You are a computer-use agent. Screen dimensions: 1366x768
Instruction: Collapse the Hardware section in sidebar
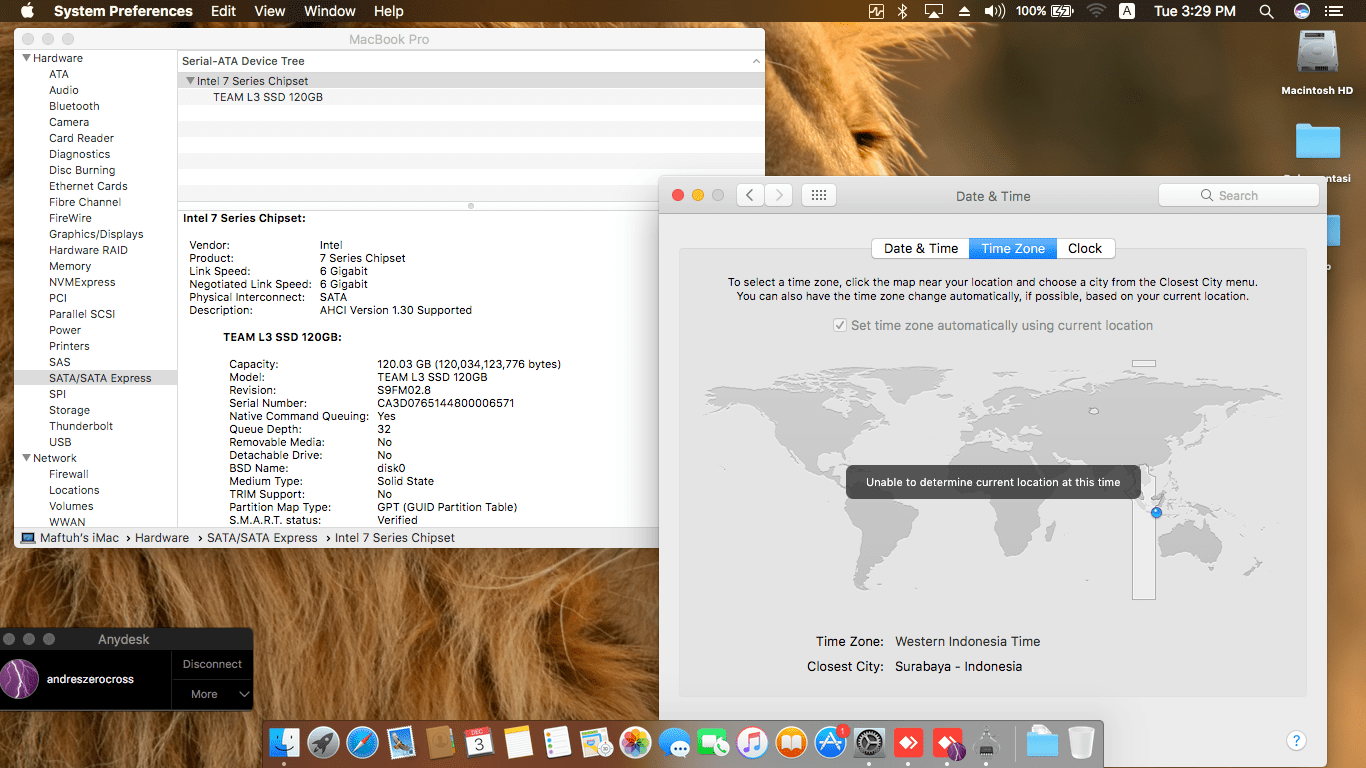[x=26, y=58]
